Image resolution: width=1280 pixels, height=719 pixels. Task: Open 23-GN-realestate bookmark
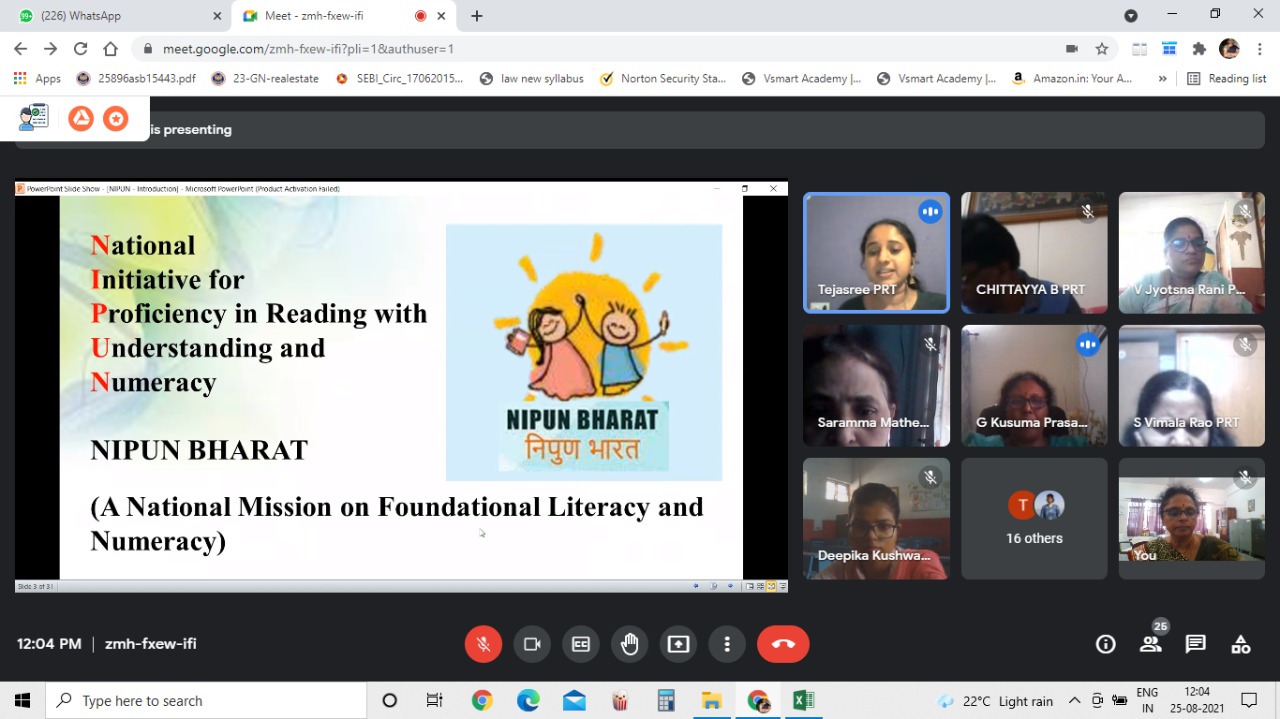click(x=265, y=78)
